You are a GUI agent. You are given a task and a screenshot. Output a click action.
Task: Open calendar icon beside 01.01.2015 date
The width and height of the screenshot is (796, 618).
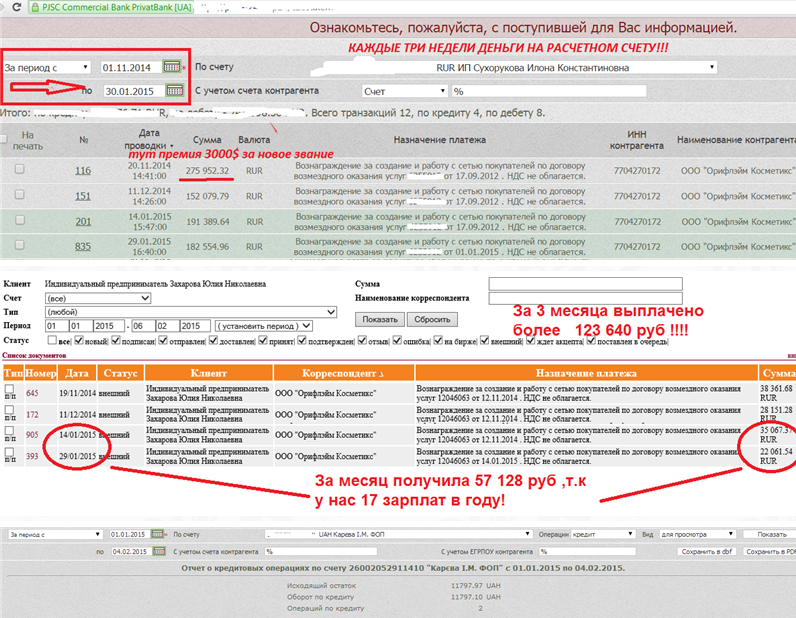157,534
